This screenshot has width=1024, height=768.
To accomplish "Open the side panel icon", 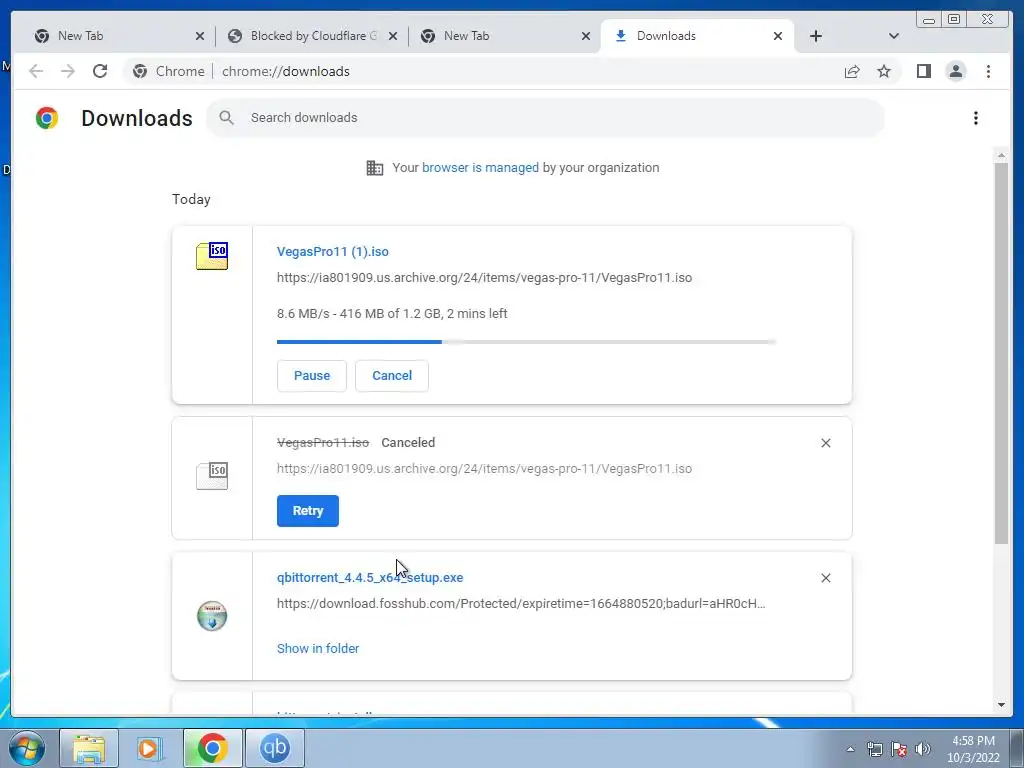I will 923,71.
